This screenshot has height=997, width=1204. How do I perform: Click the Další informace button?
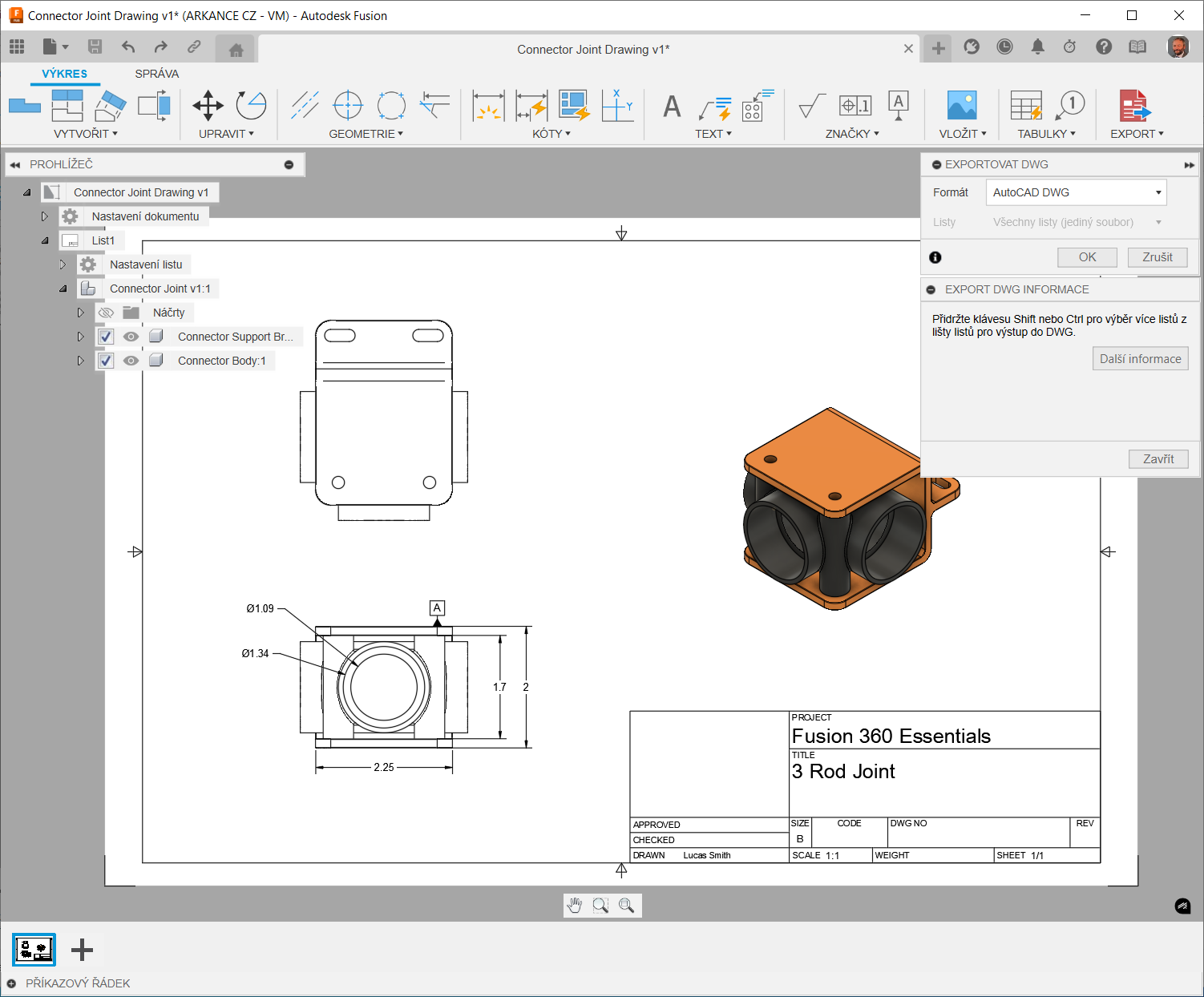[1139, 359]
